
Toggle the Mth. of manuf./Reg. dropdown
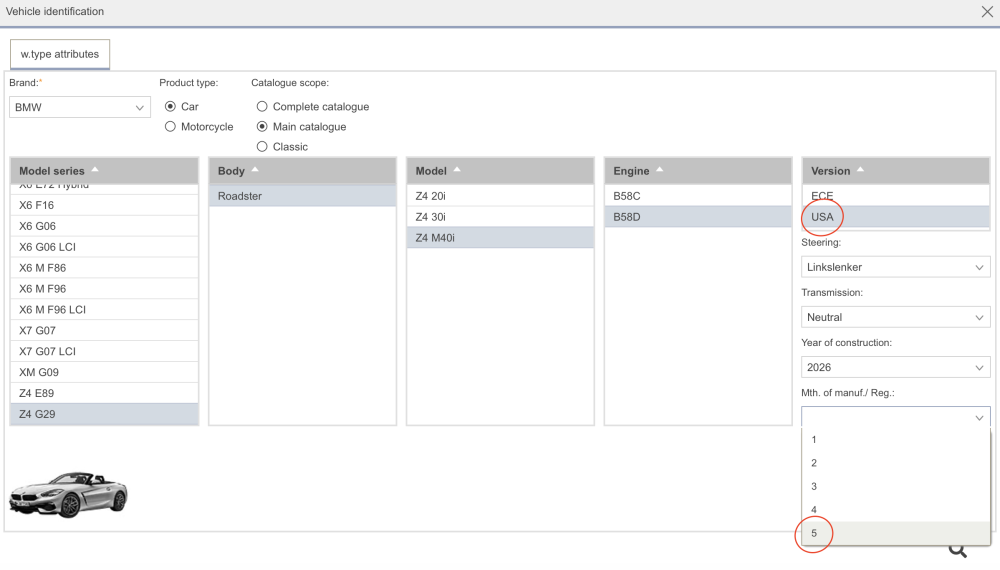(x=895, y=418)
